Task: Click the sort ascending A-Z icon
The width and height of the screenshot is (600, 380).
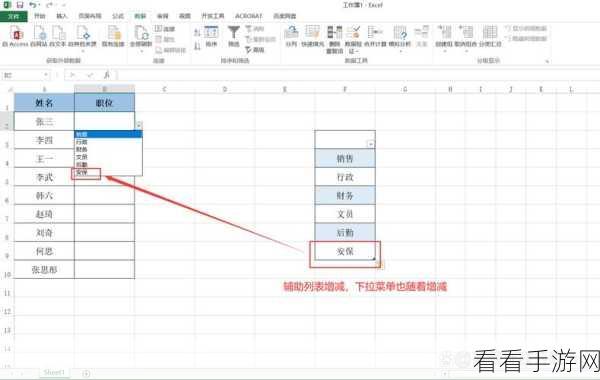Action: (197, 33)
